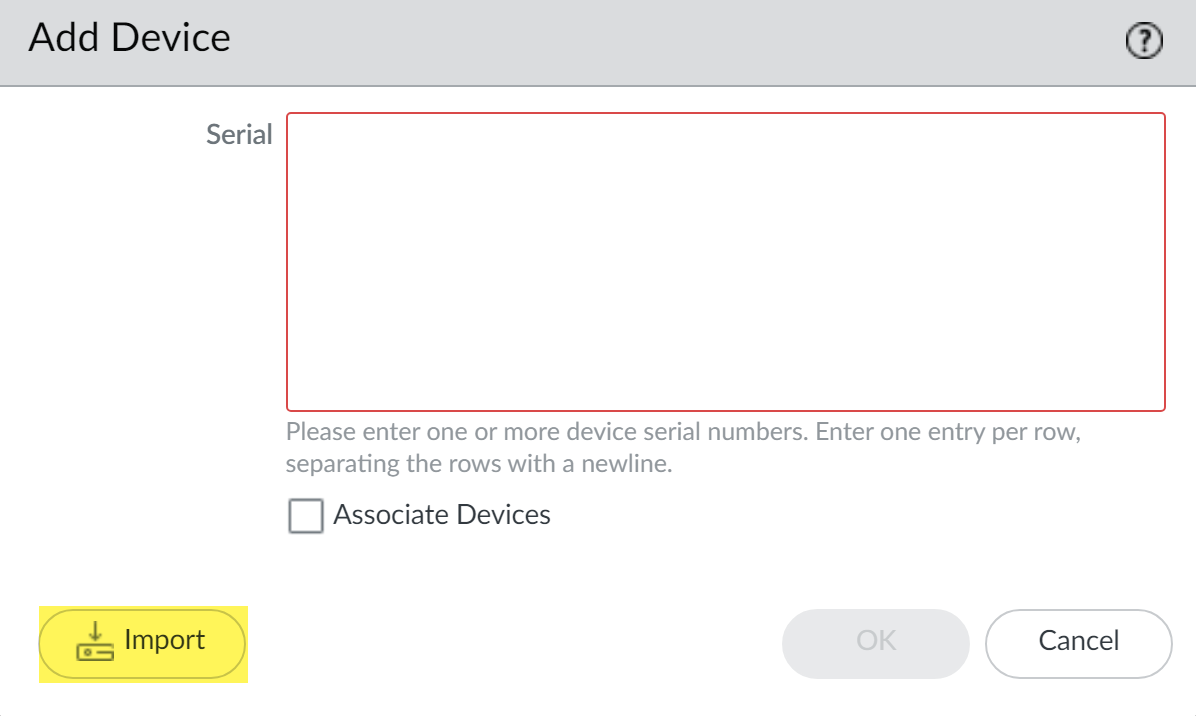Tick the box beside Associate Devices
This screenshot has height=716, width=1196.
(x=306, y=516)
